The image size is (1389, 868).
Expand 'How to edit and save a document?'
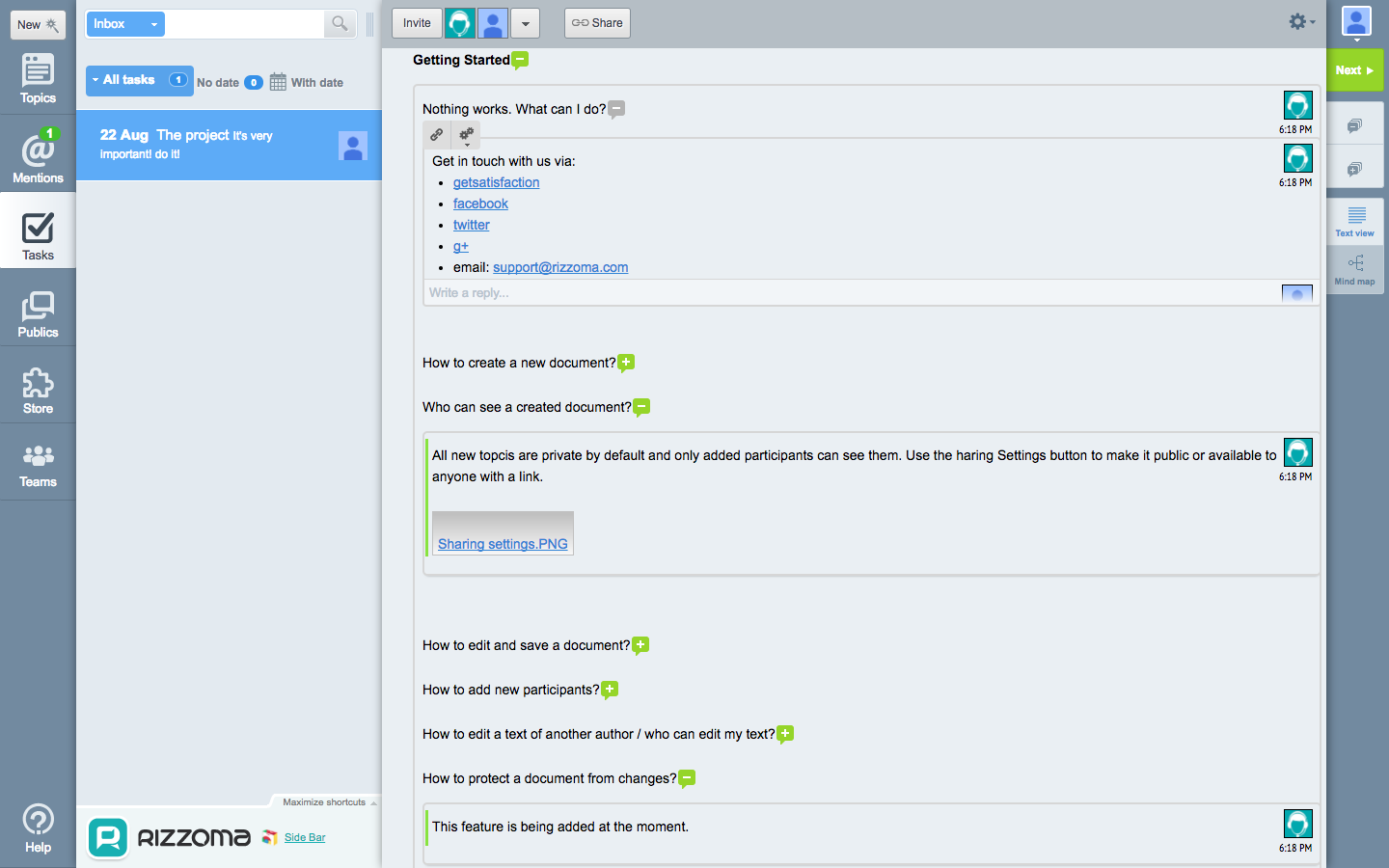[640, 645]
